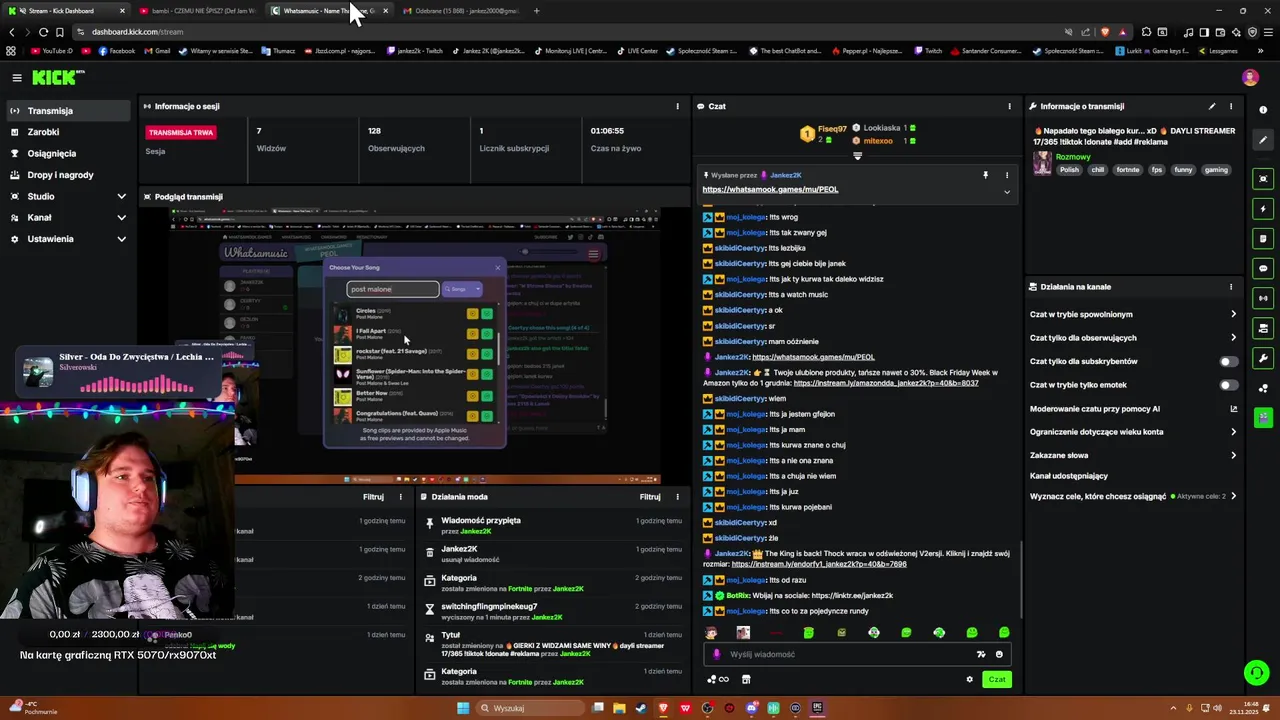The width and height of the screenshot is (1280, 720).
Task: Toggle Czat w trybie tylko emotek switch
Action: click(1229, 385)
